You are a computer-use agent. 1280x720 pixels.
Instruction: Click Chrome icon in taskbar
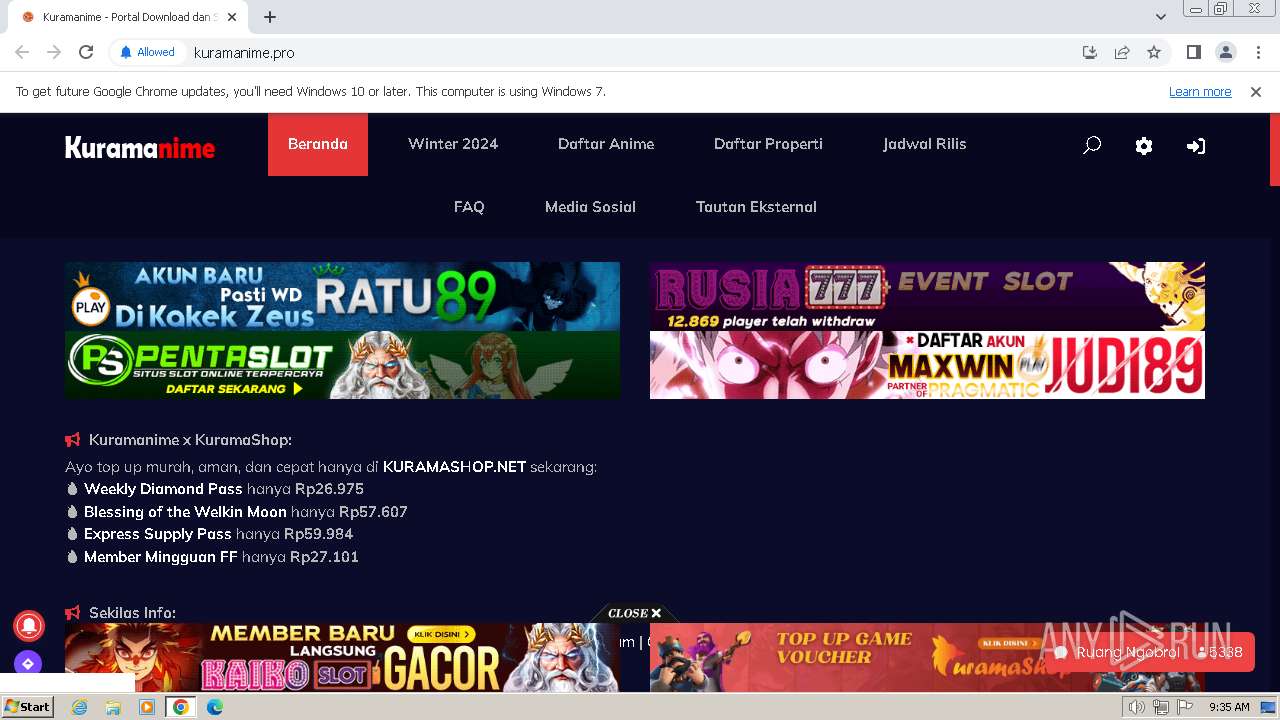coord(181,707)
